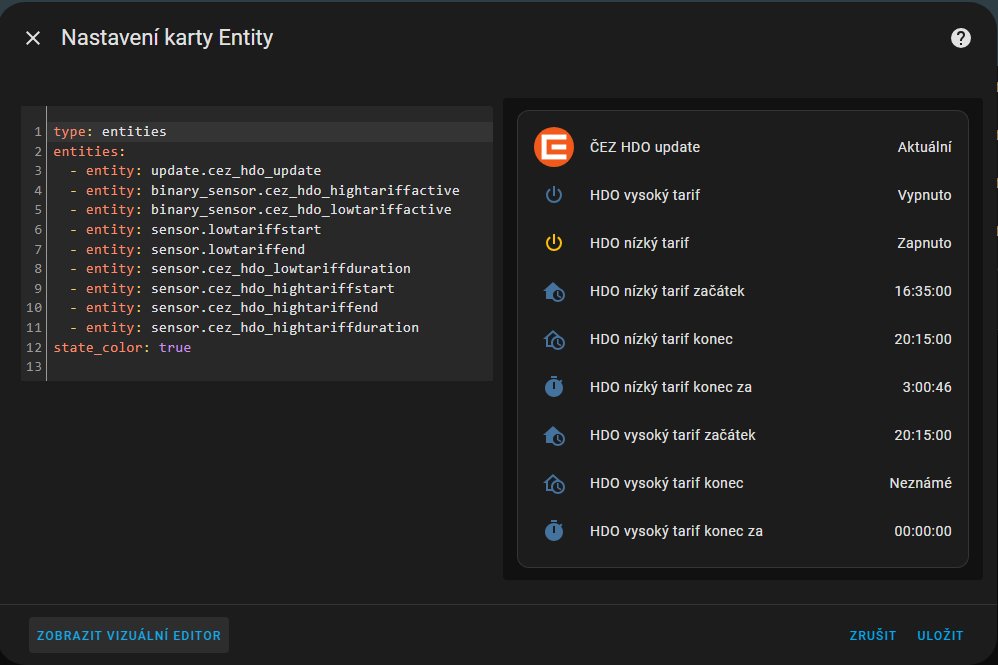Click timer icon for HDO nízký tarif konec za
998x665 pixels.
click(554, 387)
